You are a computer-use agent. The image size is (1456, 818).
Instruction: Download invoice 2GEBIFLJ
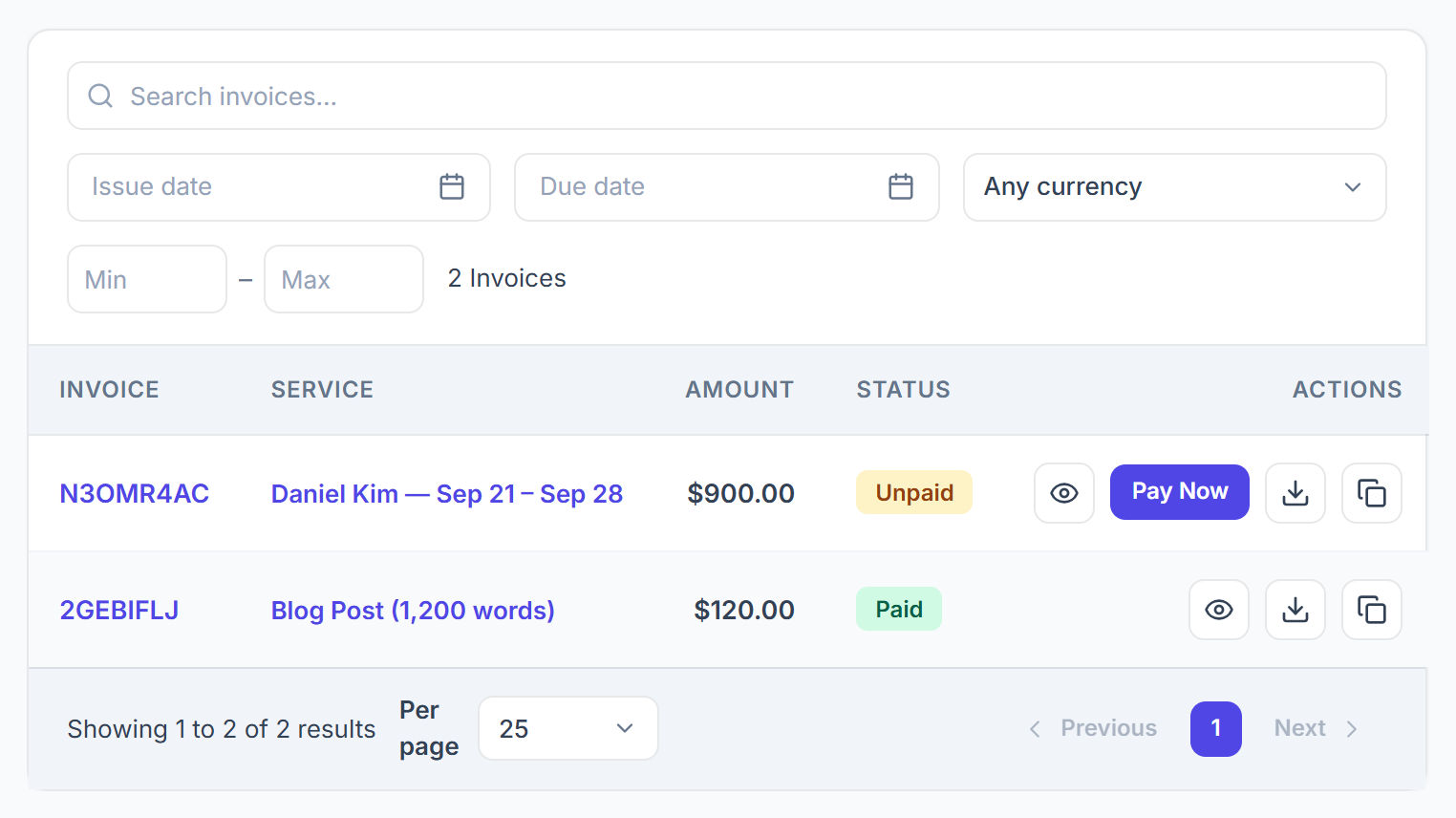(x=1295, y=610)
